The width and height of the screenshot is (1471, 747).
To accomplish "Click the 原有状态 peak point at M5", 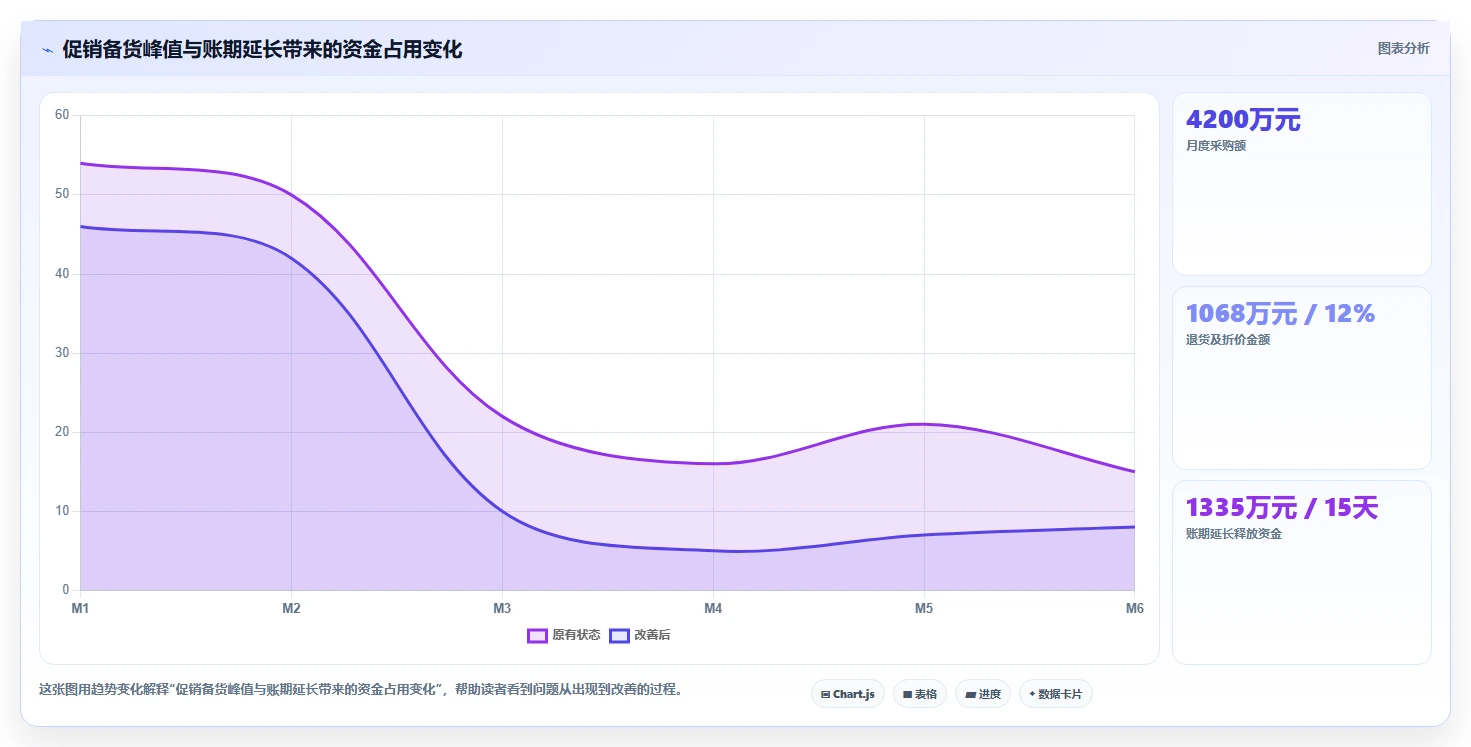I will [924, 424].
